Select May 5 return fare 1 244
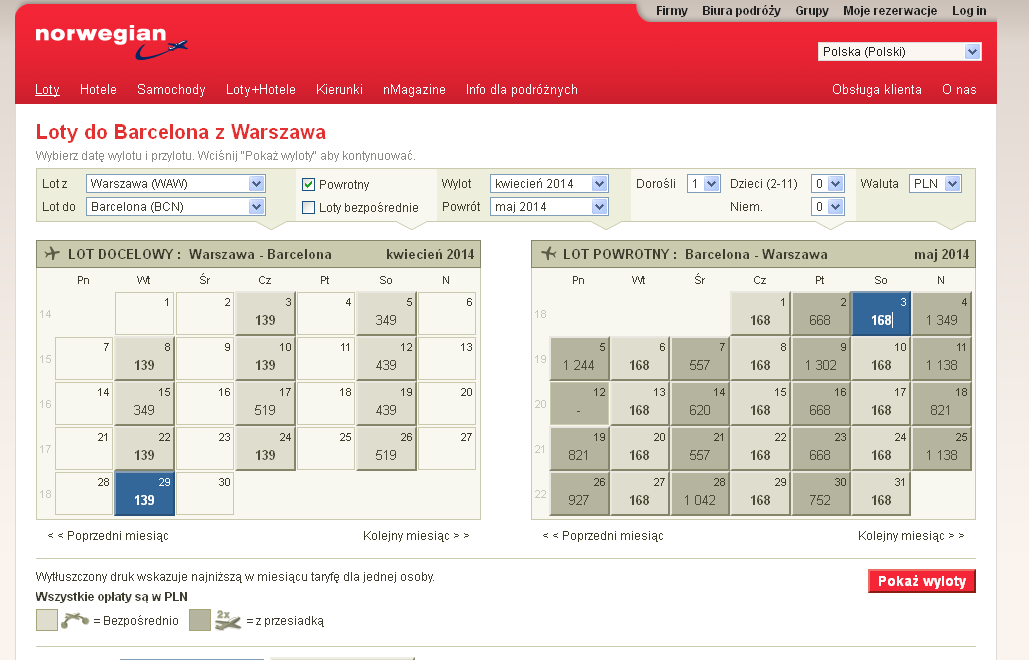The image size is (1029, 660). tap(579, 358)
